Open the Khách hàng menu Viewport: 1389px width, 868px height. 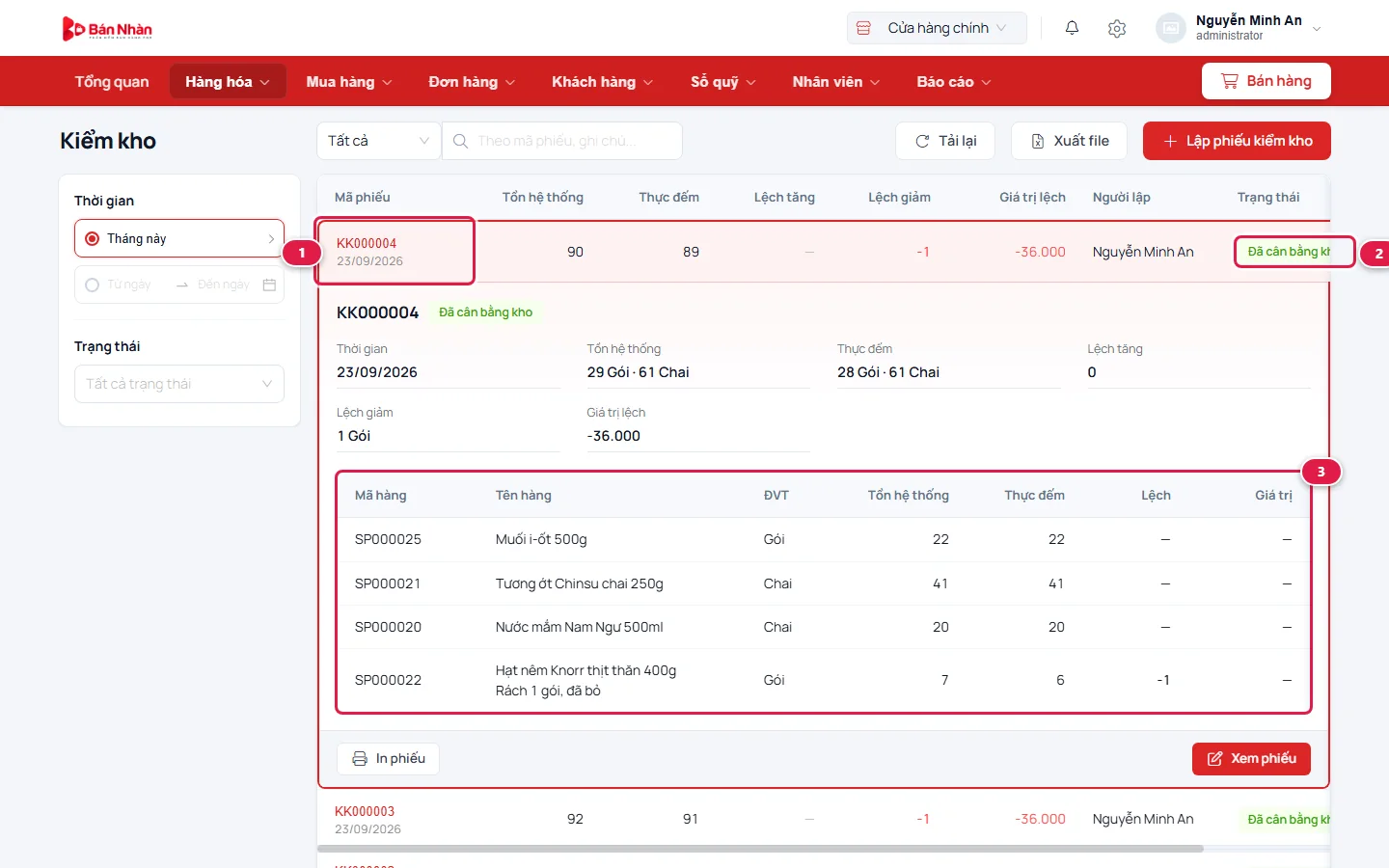click(602, 81)
